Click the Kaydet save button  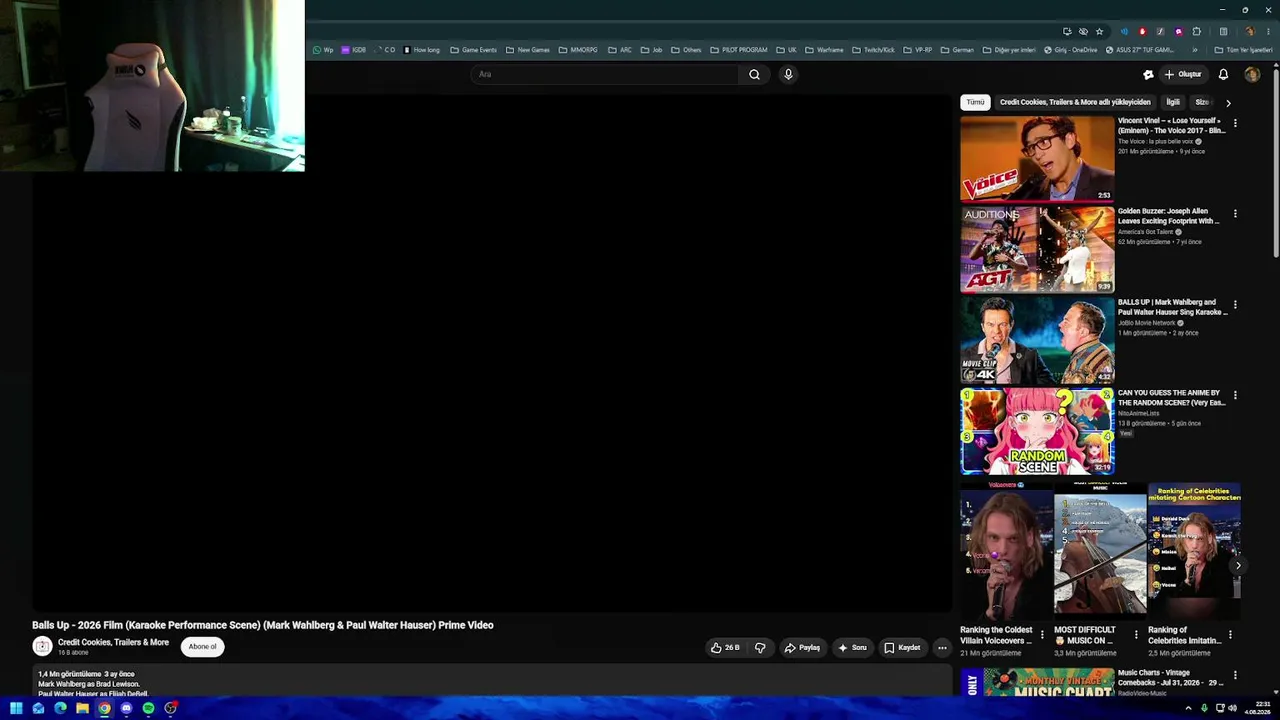tap(902, 648)
